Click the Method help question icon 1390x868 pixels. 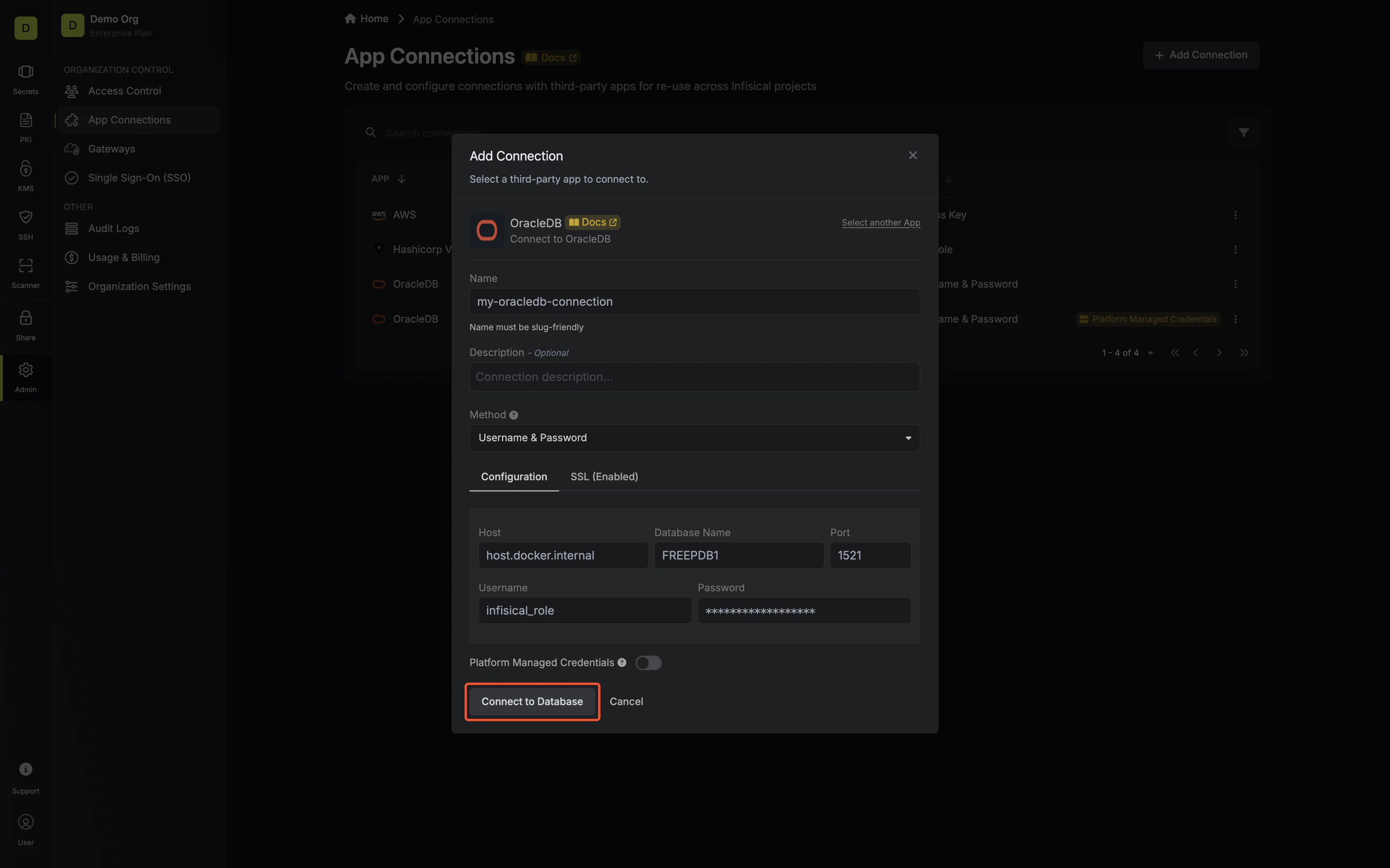pyautogui.click(x=514, y=415)
